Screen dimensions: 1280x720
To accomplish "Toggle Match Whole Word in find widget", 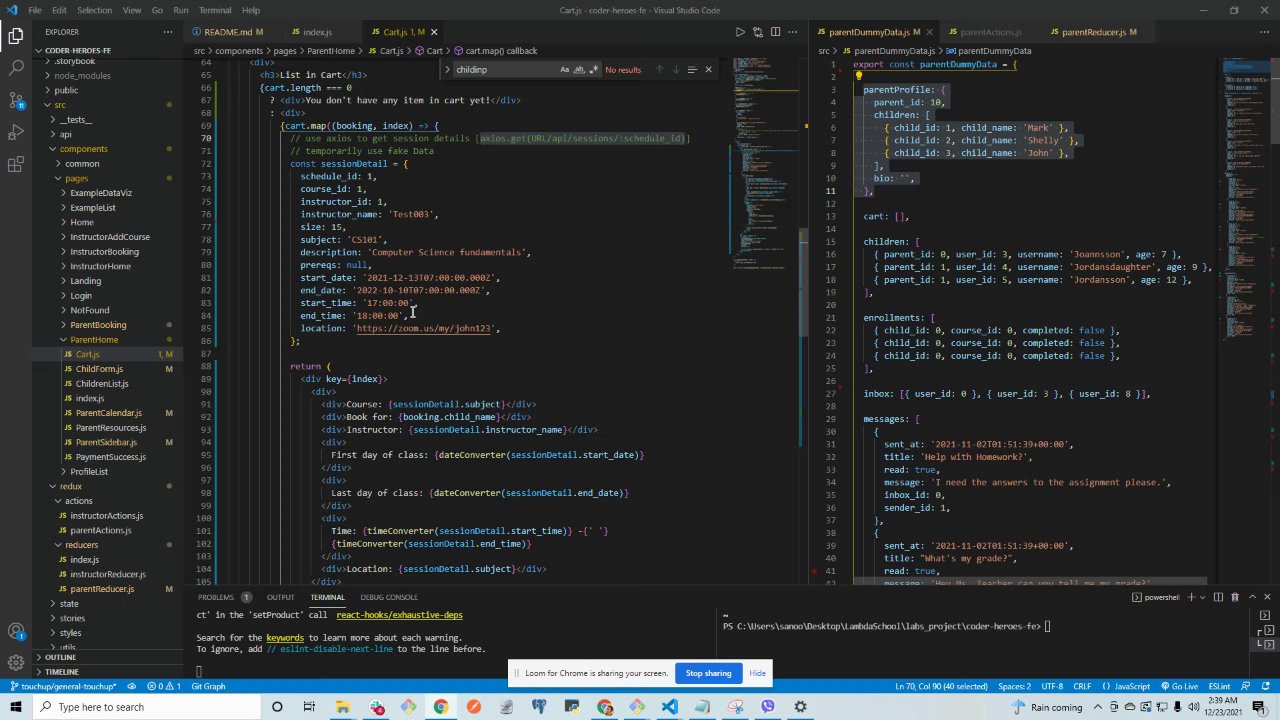I will coord(579,70).
